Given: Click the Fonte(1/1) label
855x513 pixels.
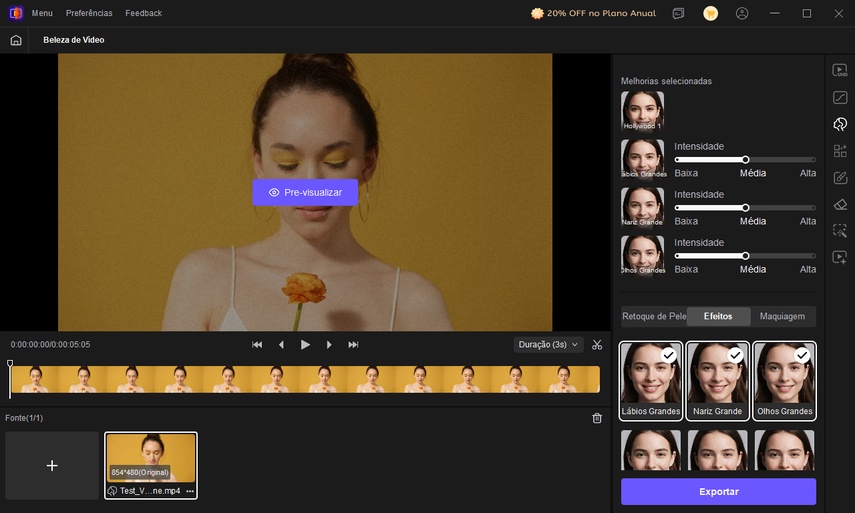Looking at the screenshot, I should coord(24,418).
